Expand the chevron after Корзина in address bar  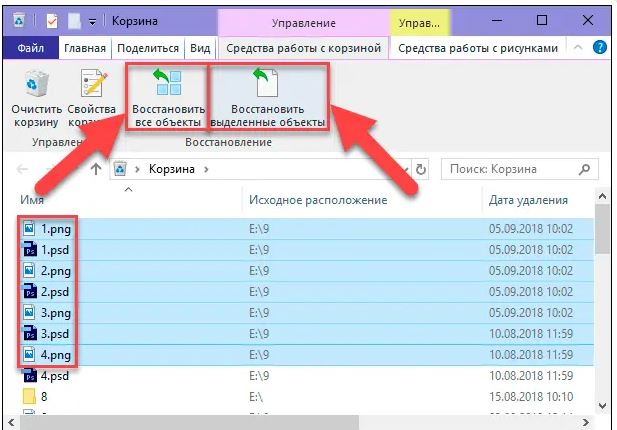[x=206, y=170]
